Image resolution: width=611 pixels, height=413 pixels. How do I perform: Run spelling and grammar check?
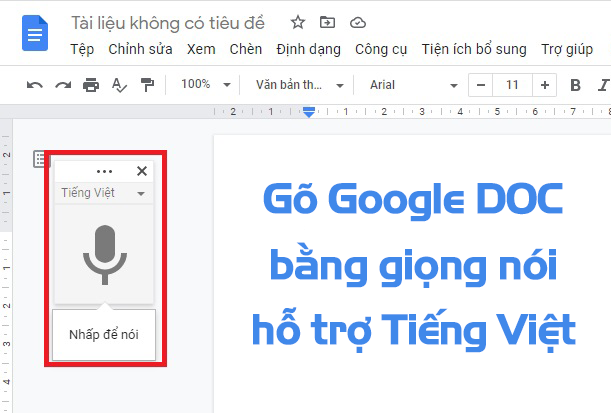point(119,85)
